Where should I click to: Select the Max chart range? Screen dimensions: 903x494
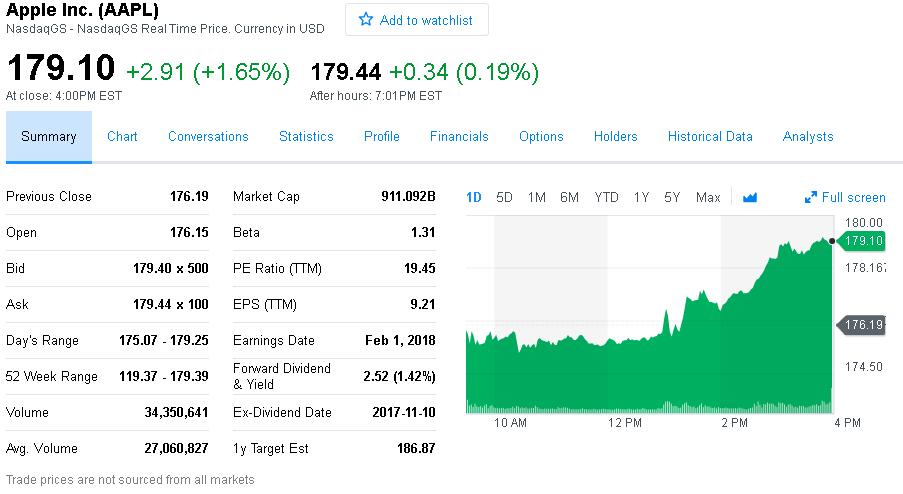(x=708, y=197)
